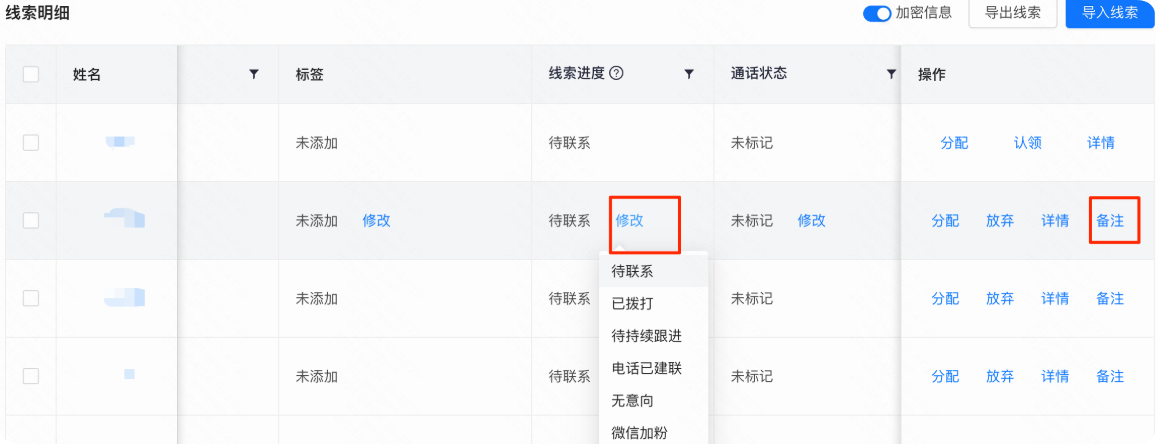Open 详情 of the second row
The width and height of the screenshot is (1156, 444).
point(1055,220)
